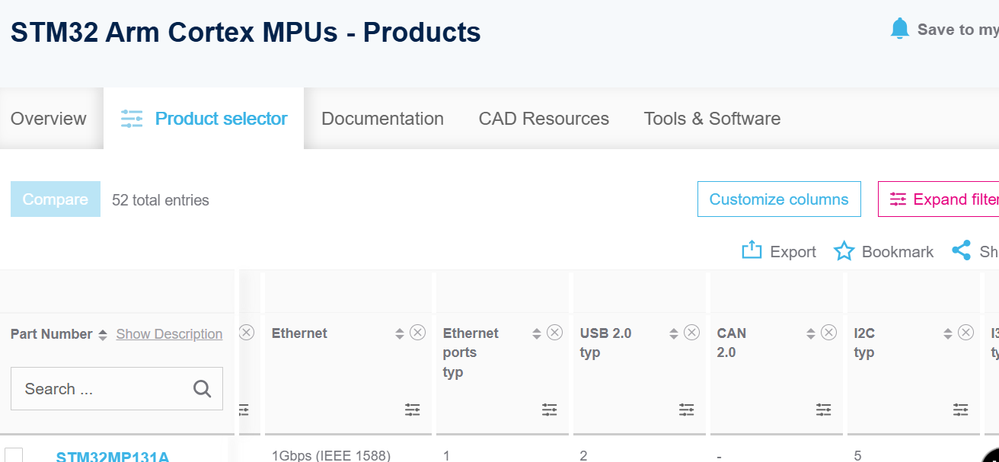The width and height of the screenshot is (999, 462).
Task: Tick the STM32MP131A row checkbox
Action: 14,455
